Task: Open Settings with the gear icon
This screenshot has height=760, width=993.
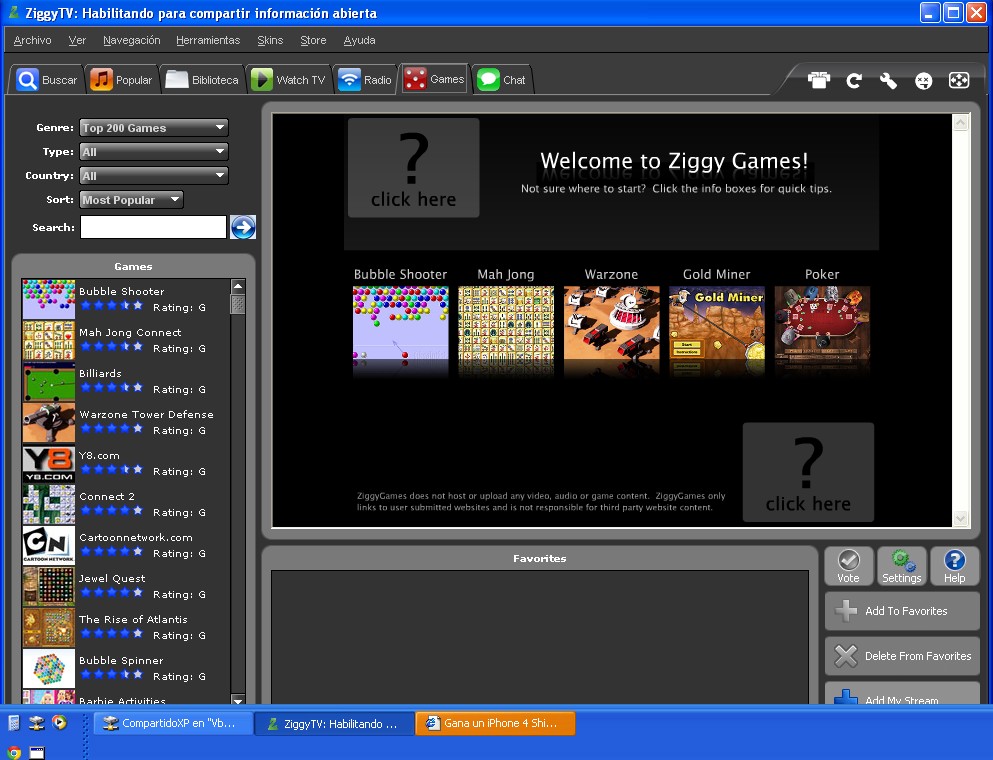Action: (902, 566)
